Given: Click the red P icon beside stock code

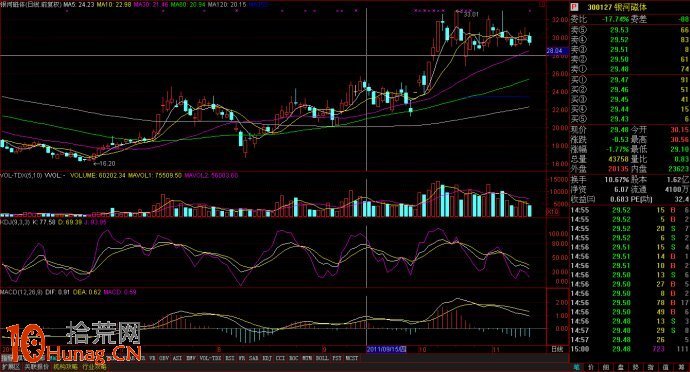Looking at the screenshot, I should click(x=574, y=7).
